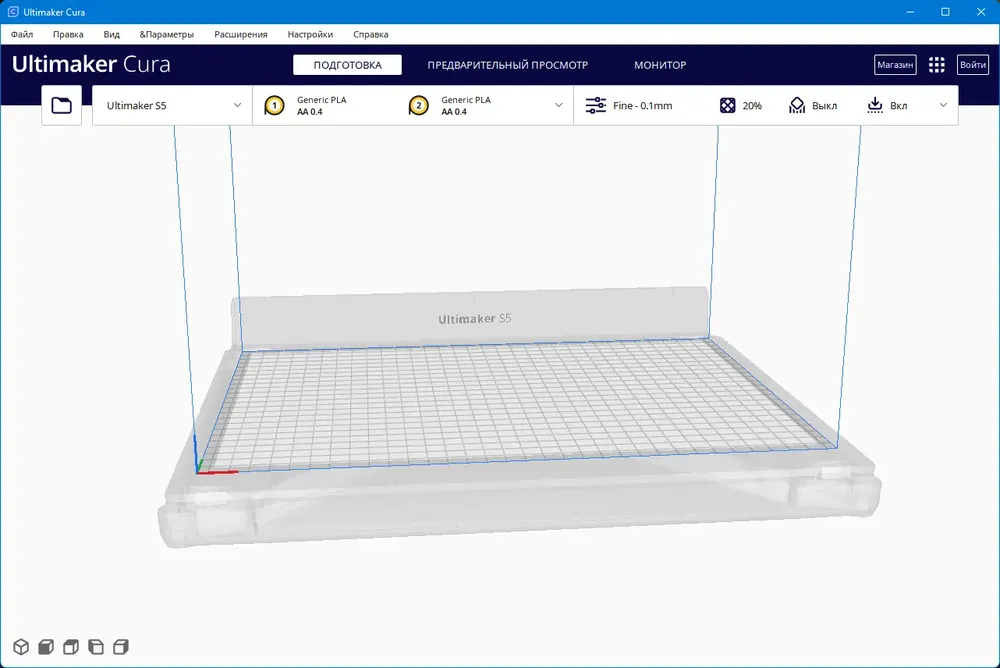Open the application switcher grid icon
The height and width of the screenshot is (668, 1000).
click(x=936, y=64)
